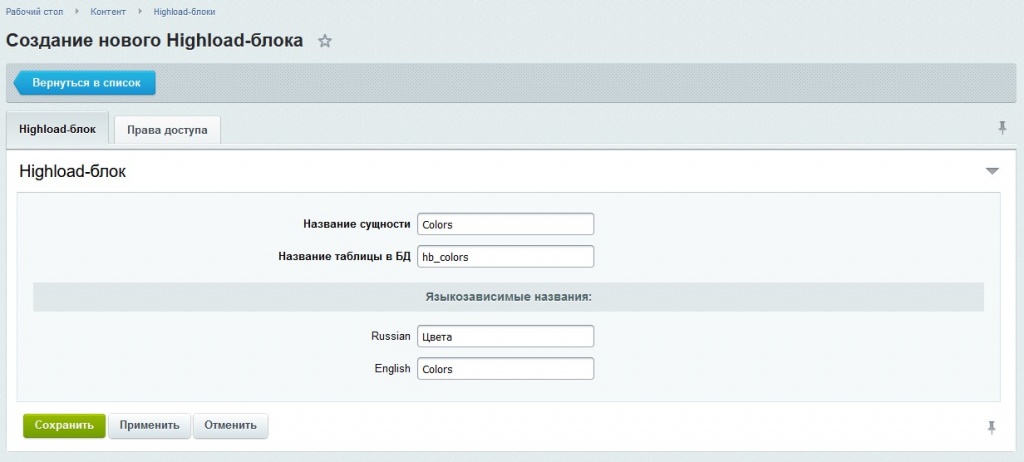Screen dimensions: 1024x462
Task: Collapse the Highload-блок section arrow
Action: click(992, 171)
